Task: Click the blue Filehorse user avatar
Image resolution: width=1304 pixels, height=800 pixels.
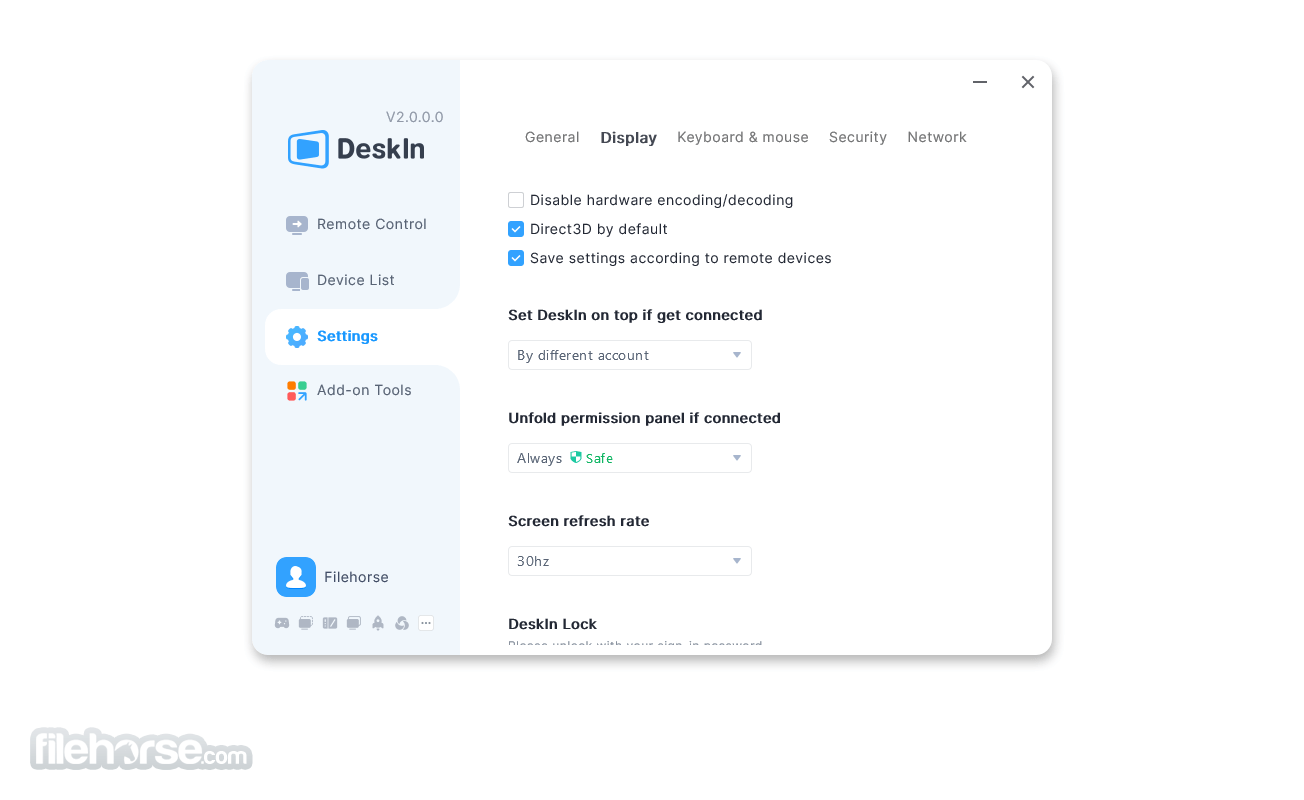Action: point(296,577)
